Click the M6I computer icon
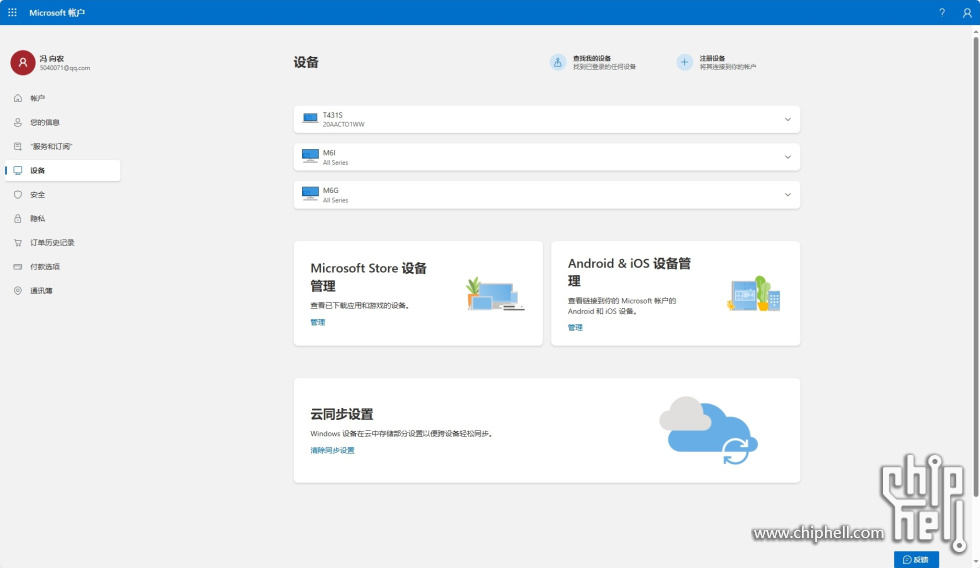Viewport: 980px width, 568px height. (310, 156)
